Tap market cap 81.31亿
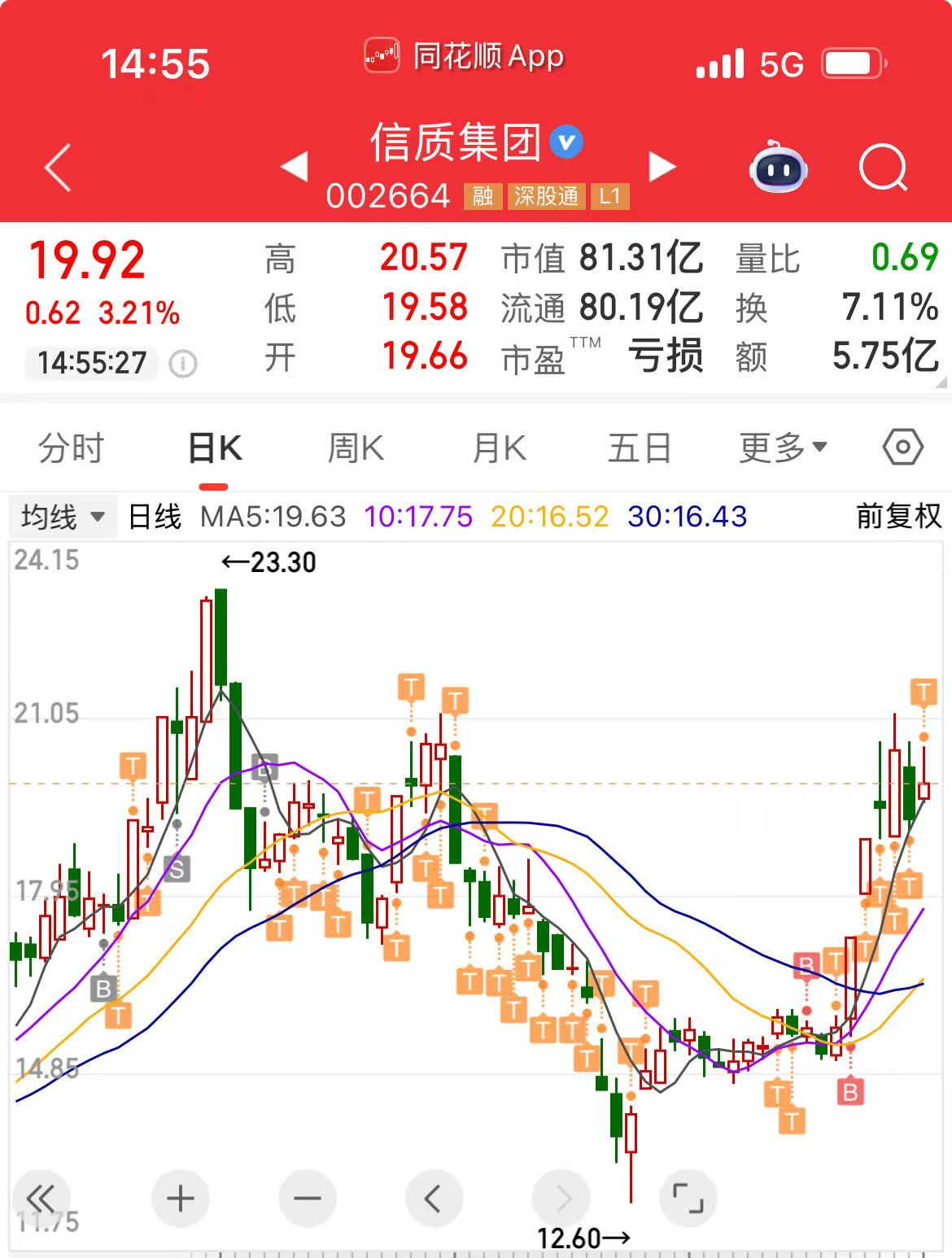This screenshot has width=952, height=1258. pyautogui.click(x=641, y=258)
